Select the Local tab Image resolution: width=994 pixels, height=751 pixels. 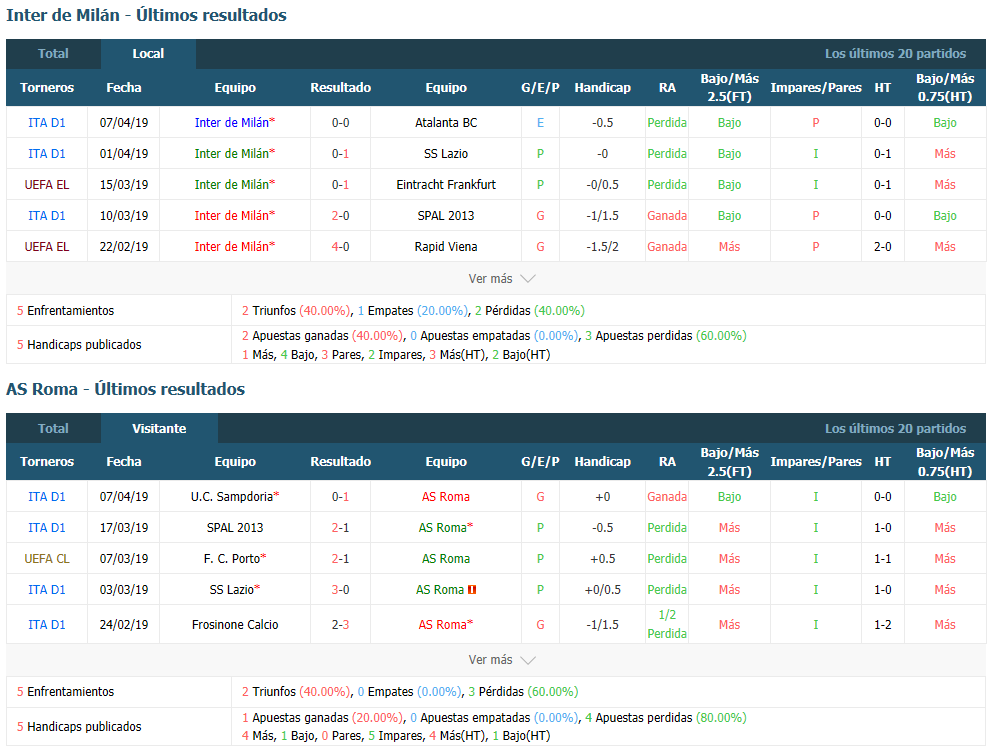point(148,54)
